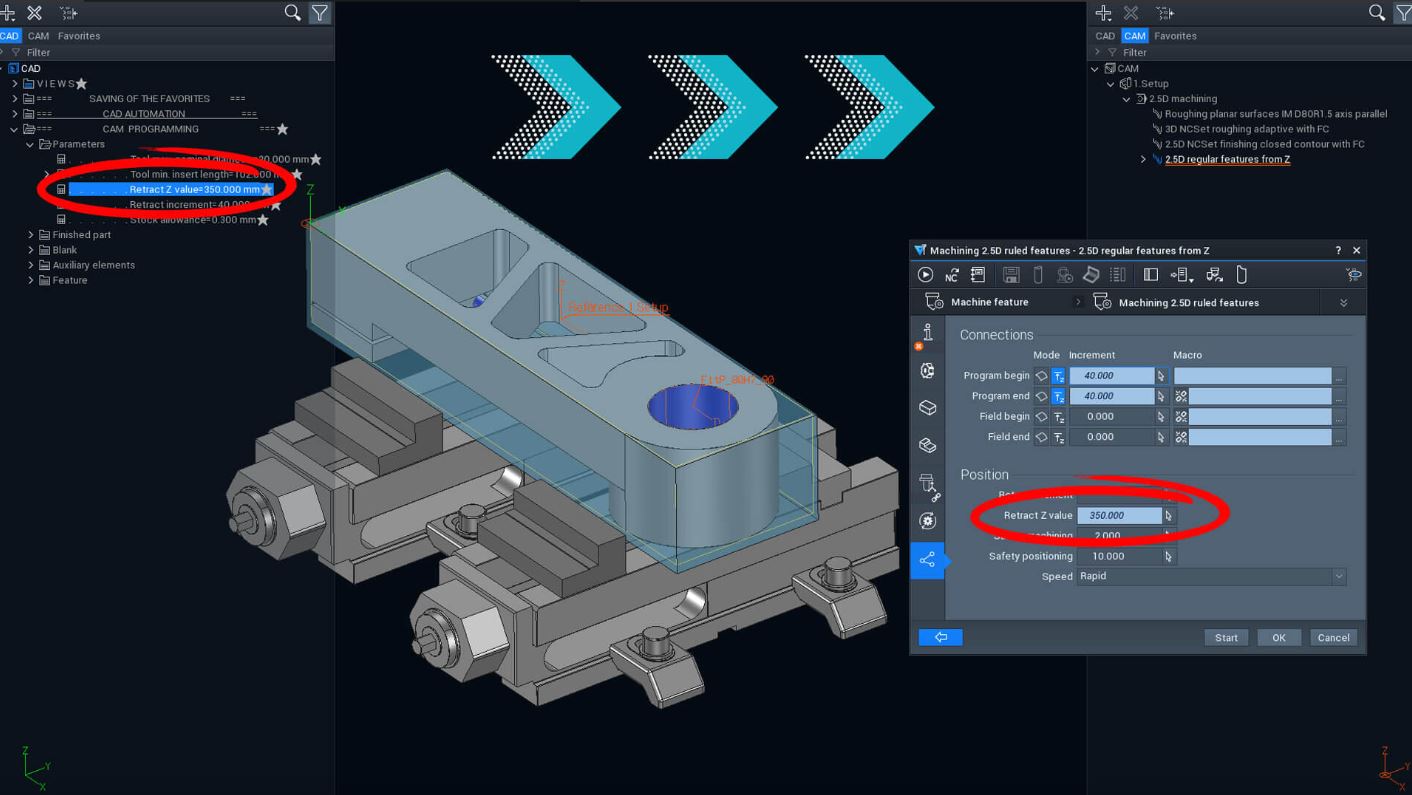Click the save icon in the machining dialog toolbar
The image size is (1412, 795).
pyautogui.click(x=1010, y=274)
